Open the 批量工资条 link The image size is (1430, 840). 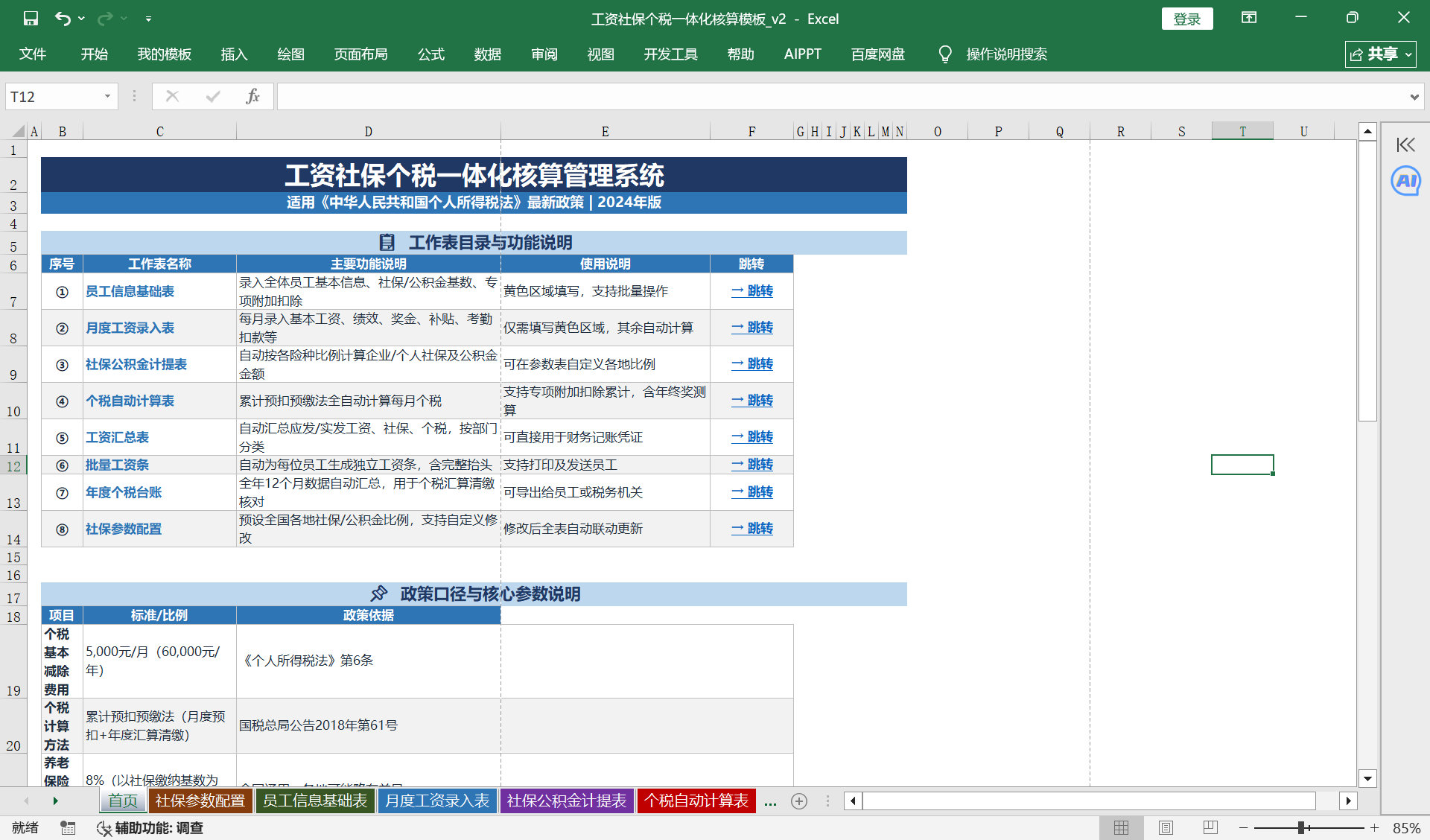click(117, 465)
